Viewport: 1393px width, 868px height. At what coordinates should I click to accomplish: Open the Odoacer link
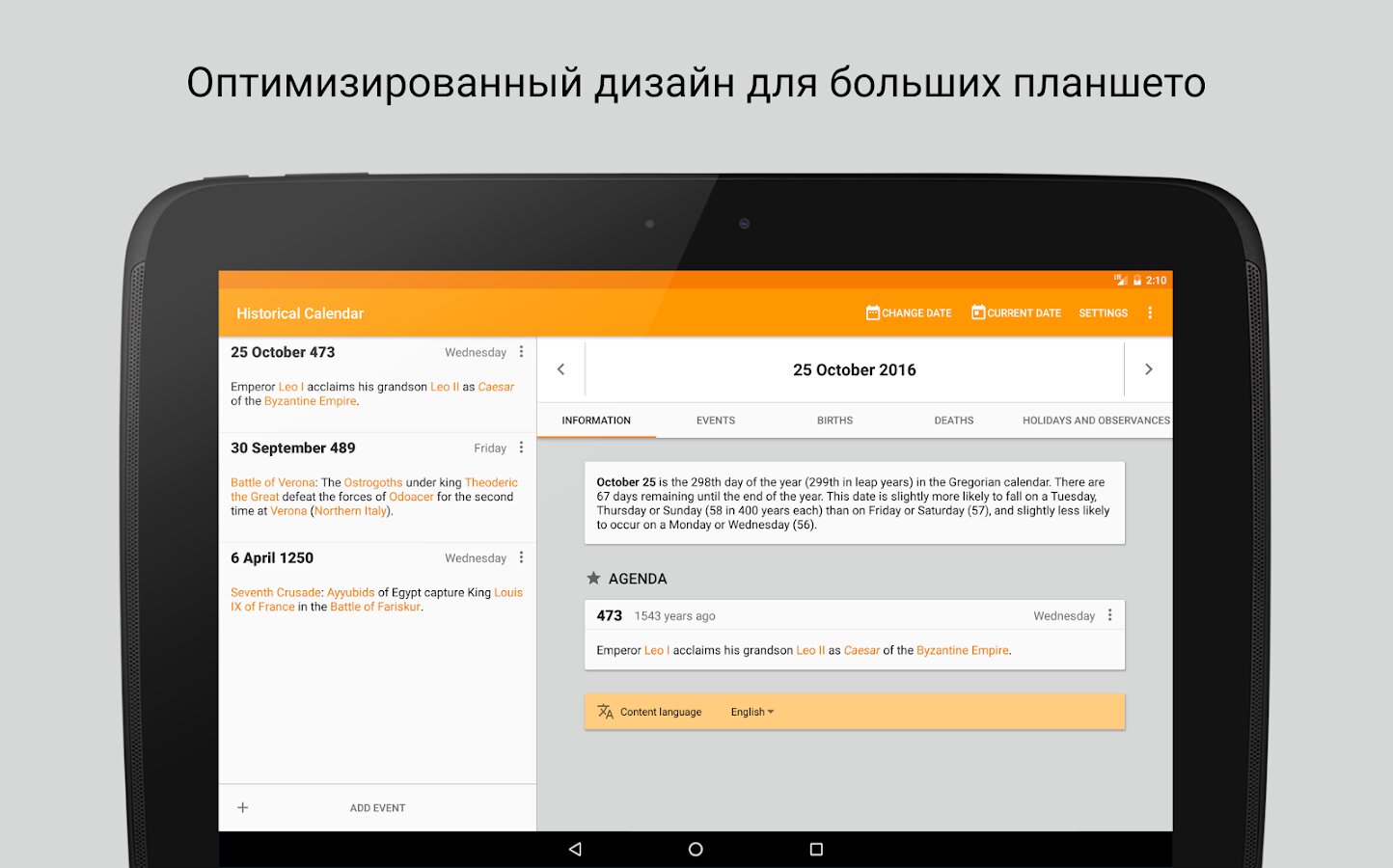click(x=411, y=497)
